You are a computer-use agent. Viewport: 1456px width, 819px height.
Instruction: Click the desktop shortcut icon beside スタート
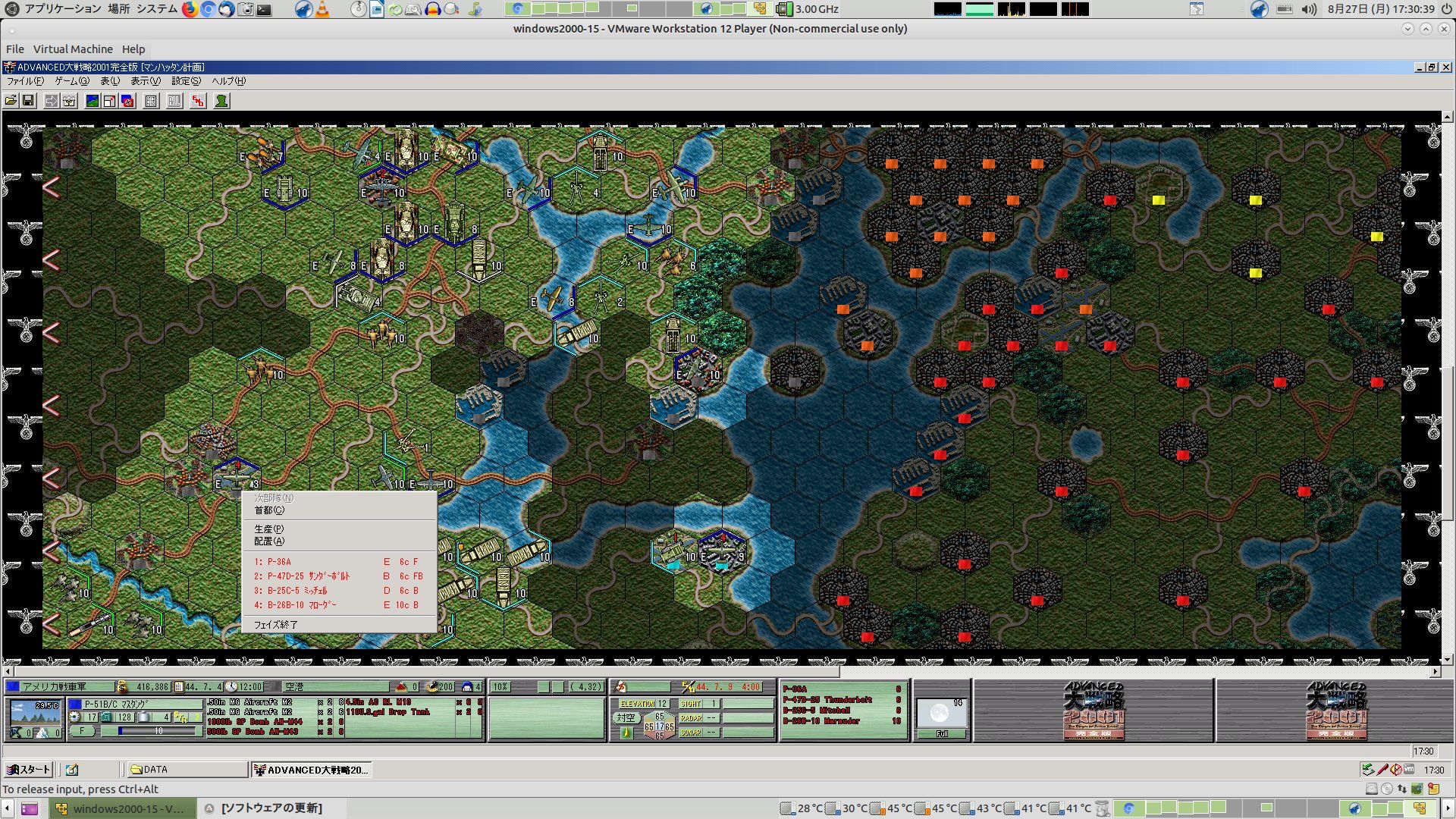pyautogui.click(x=72, y=770)
